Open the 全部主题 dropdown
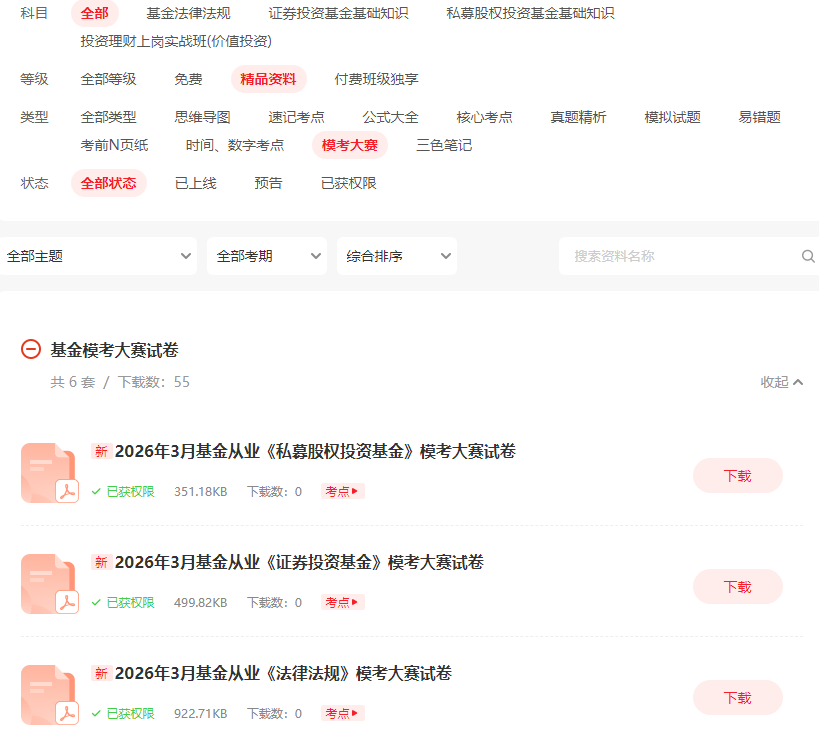Image resolution: width=819 pixels, height=742 pixels. pyautogui.click(x=98, y=256)
